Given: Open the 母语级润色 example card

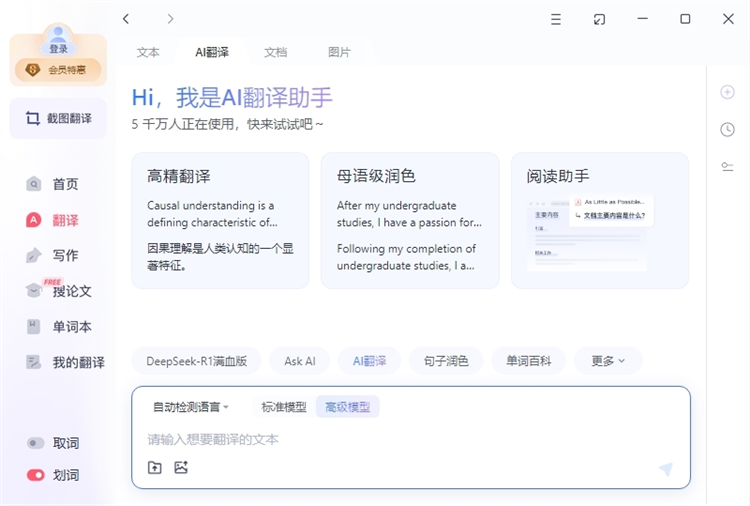Looking at the screenshot, I should [x=410, y=220].
